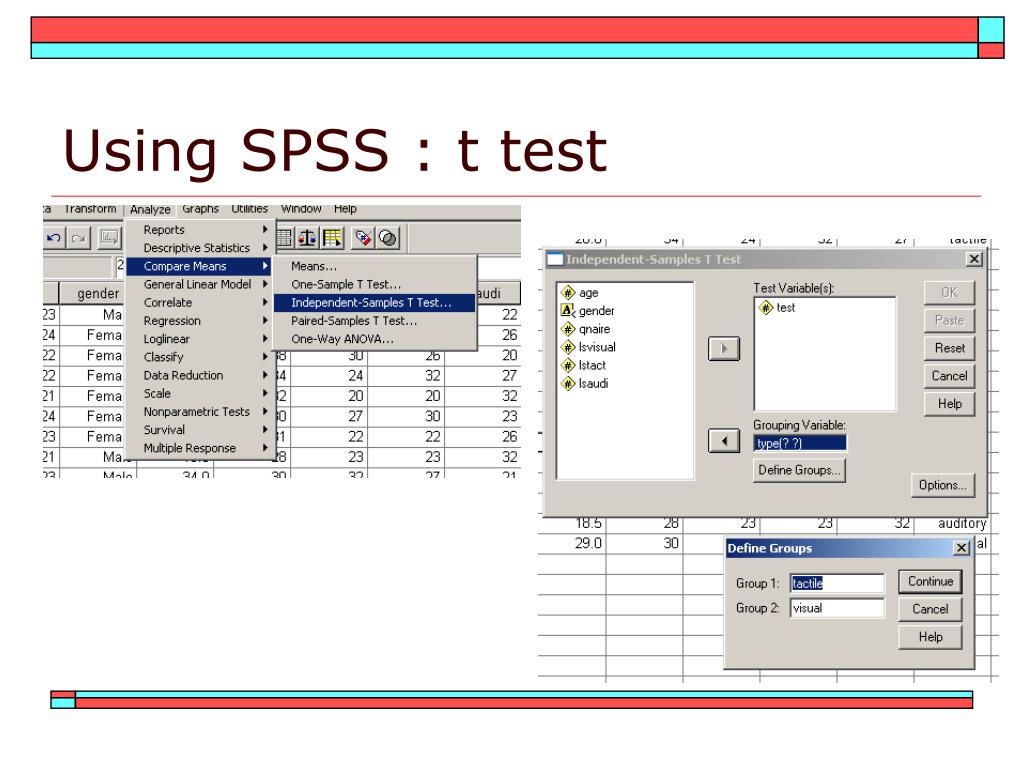Click the Grouping Variable field type(? ?)
The height and width of the screenshot is (768, 1024).
800,443
